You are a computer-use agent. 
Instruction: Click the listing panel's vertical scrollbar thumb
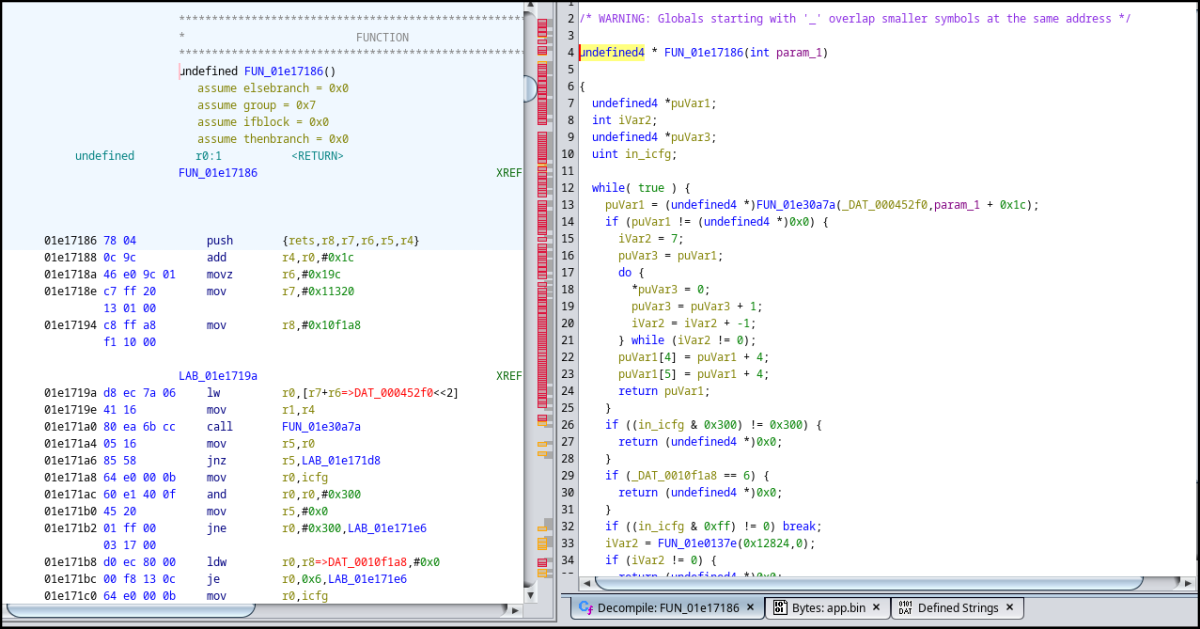[x=529, y=90]
